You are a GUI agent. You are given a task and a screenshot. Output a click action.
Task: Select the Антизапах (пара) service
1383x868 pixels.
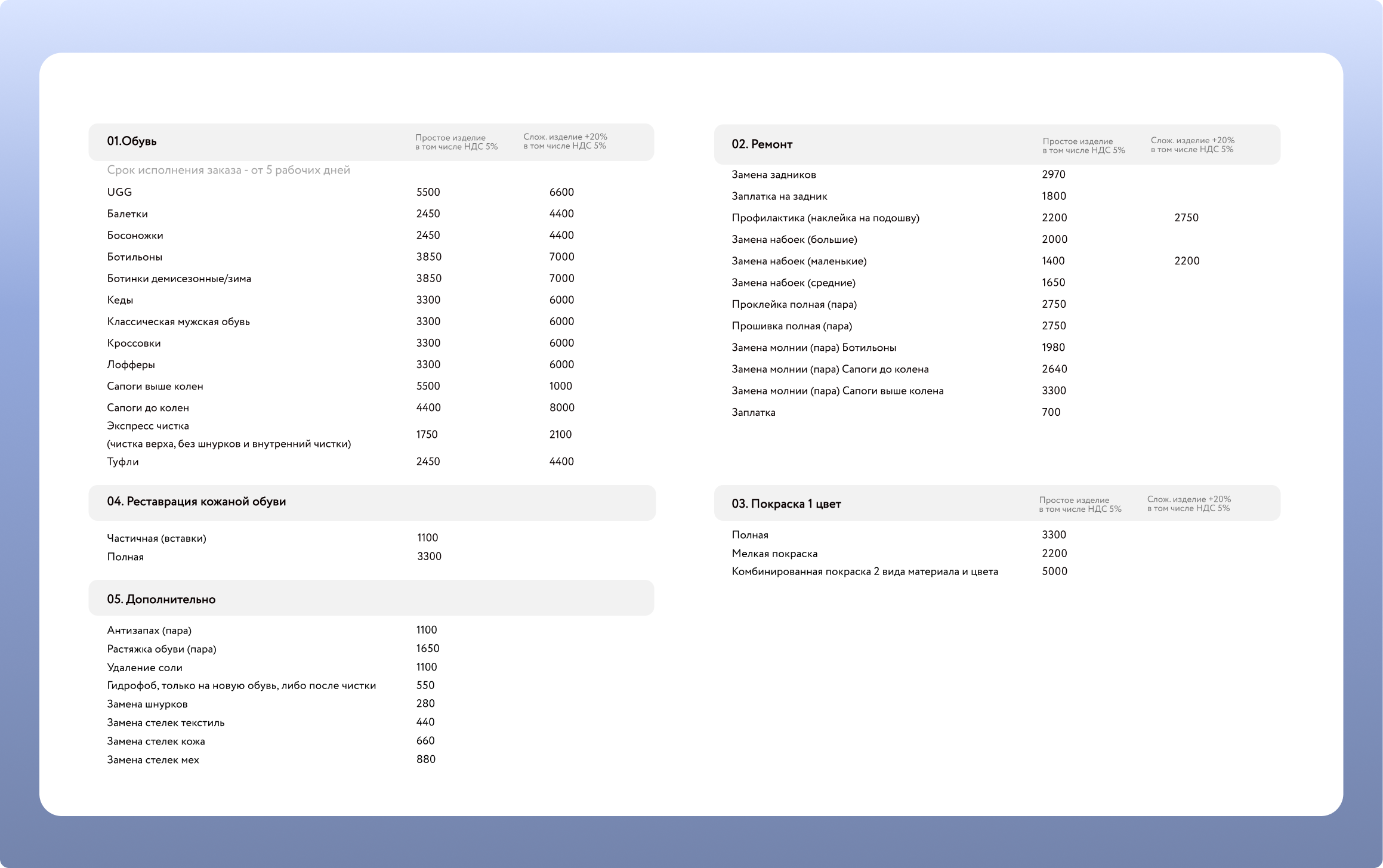point(149,631)
